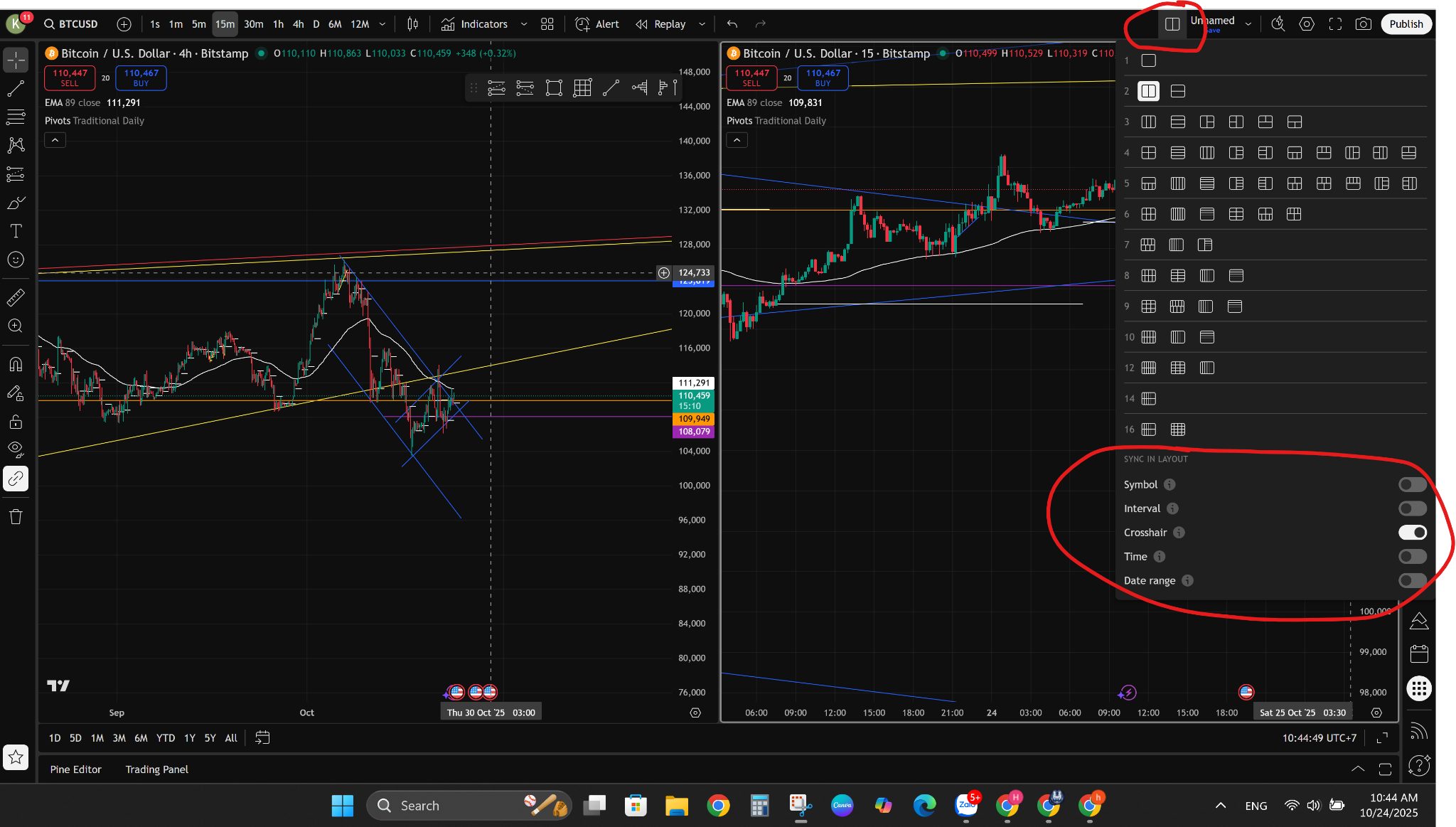
Task: Choose the single-chart layout icon
Action: pyautogui.click(x=1148, y=60)
